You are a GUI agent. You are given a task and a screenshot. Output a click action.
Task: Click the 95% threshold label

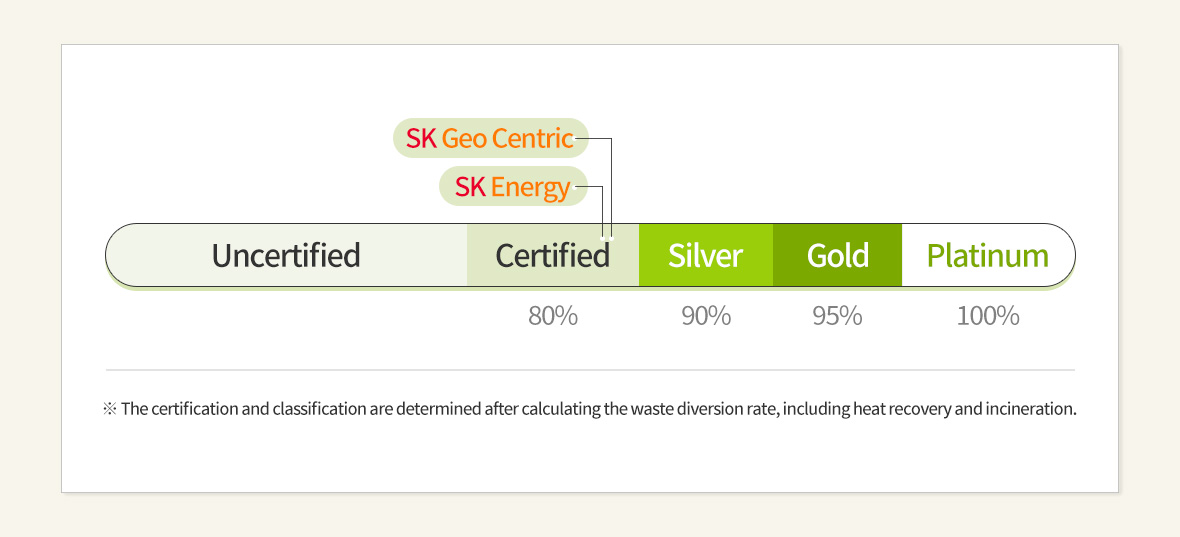[837, 316]
